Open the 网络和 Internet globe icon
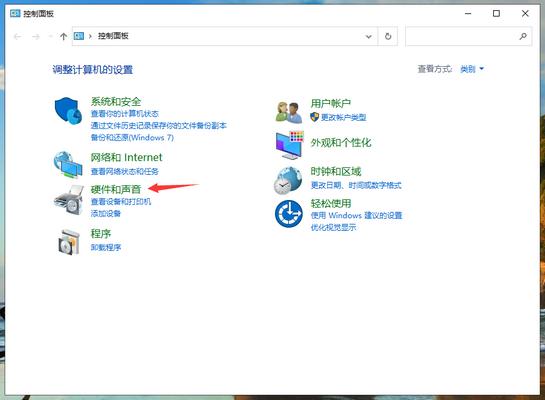545x400 pixels. point(68,164)
